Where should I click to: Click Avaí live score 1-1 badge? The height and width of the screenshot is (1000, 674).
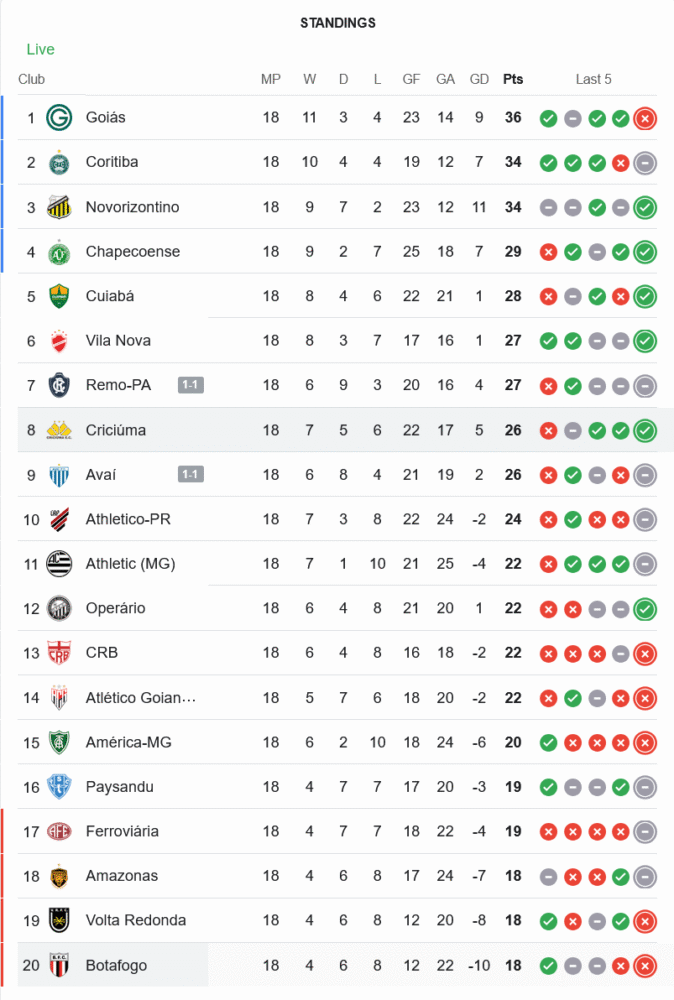191,474
